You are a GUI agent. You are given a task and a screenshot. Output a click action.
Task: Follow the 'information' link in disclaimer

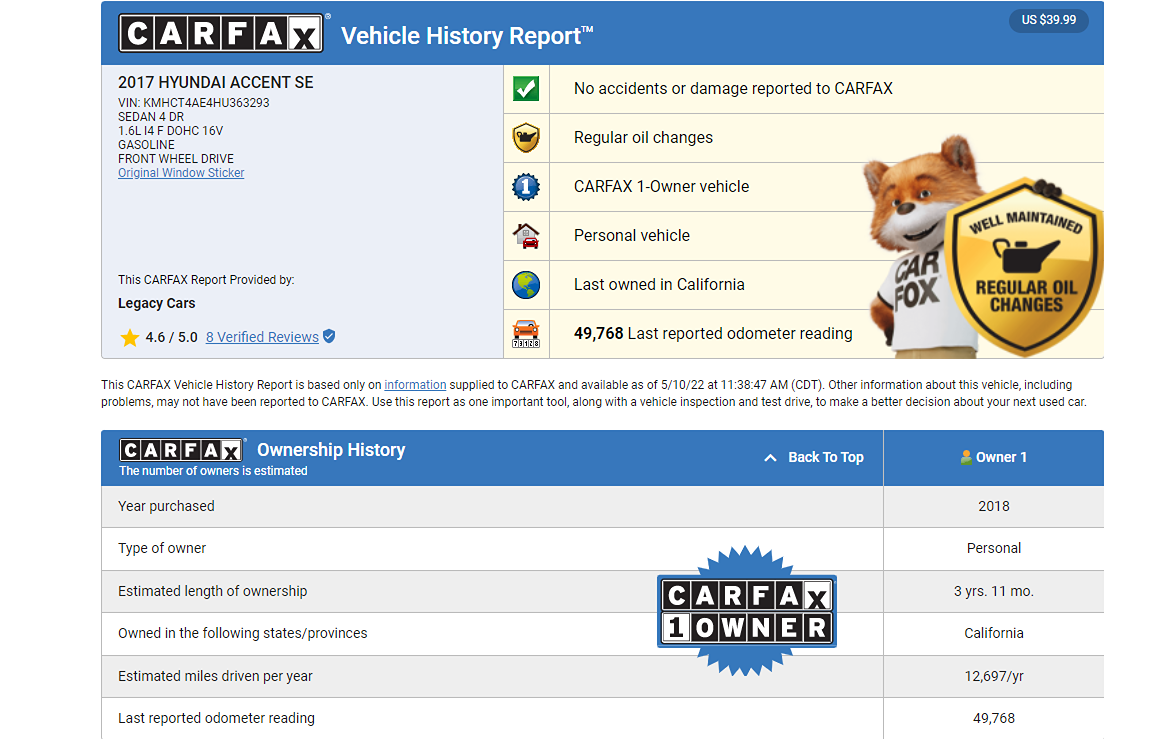pos(415,385)
